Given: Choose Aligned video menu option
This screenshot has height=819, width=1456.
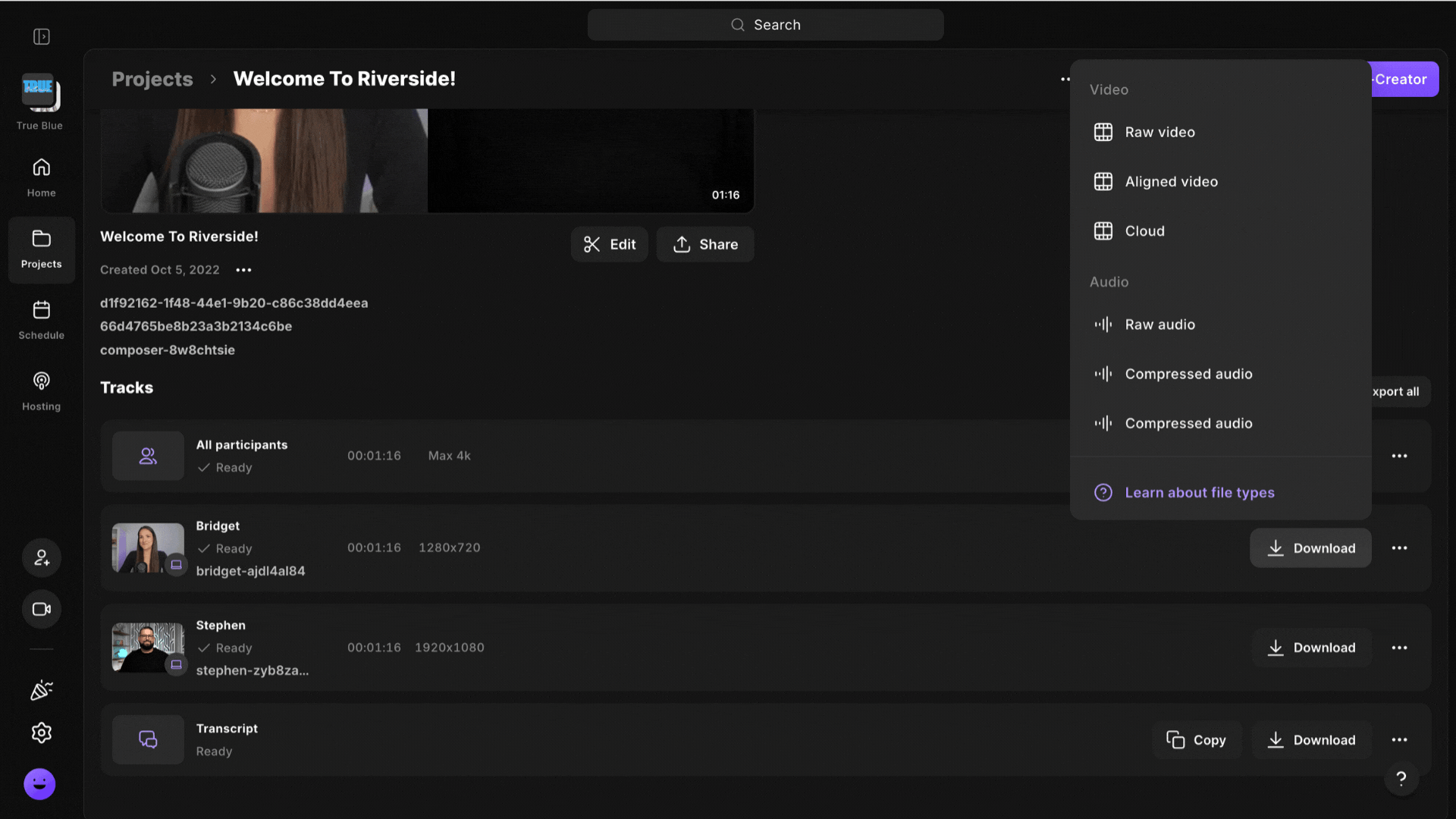Looking at the screenshot, I should 1171,181.
